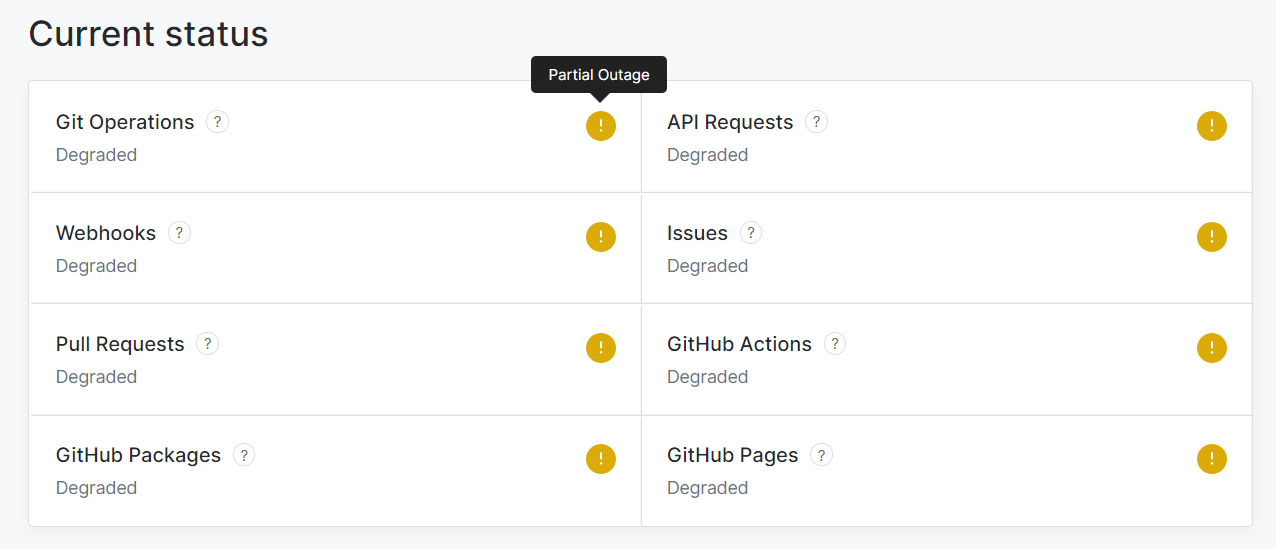Click the Issues degraded warning icon

(x=1211, y=237)
